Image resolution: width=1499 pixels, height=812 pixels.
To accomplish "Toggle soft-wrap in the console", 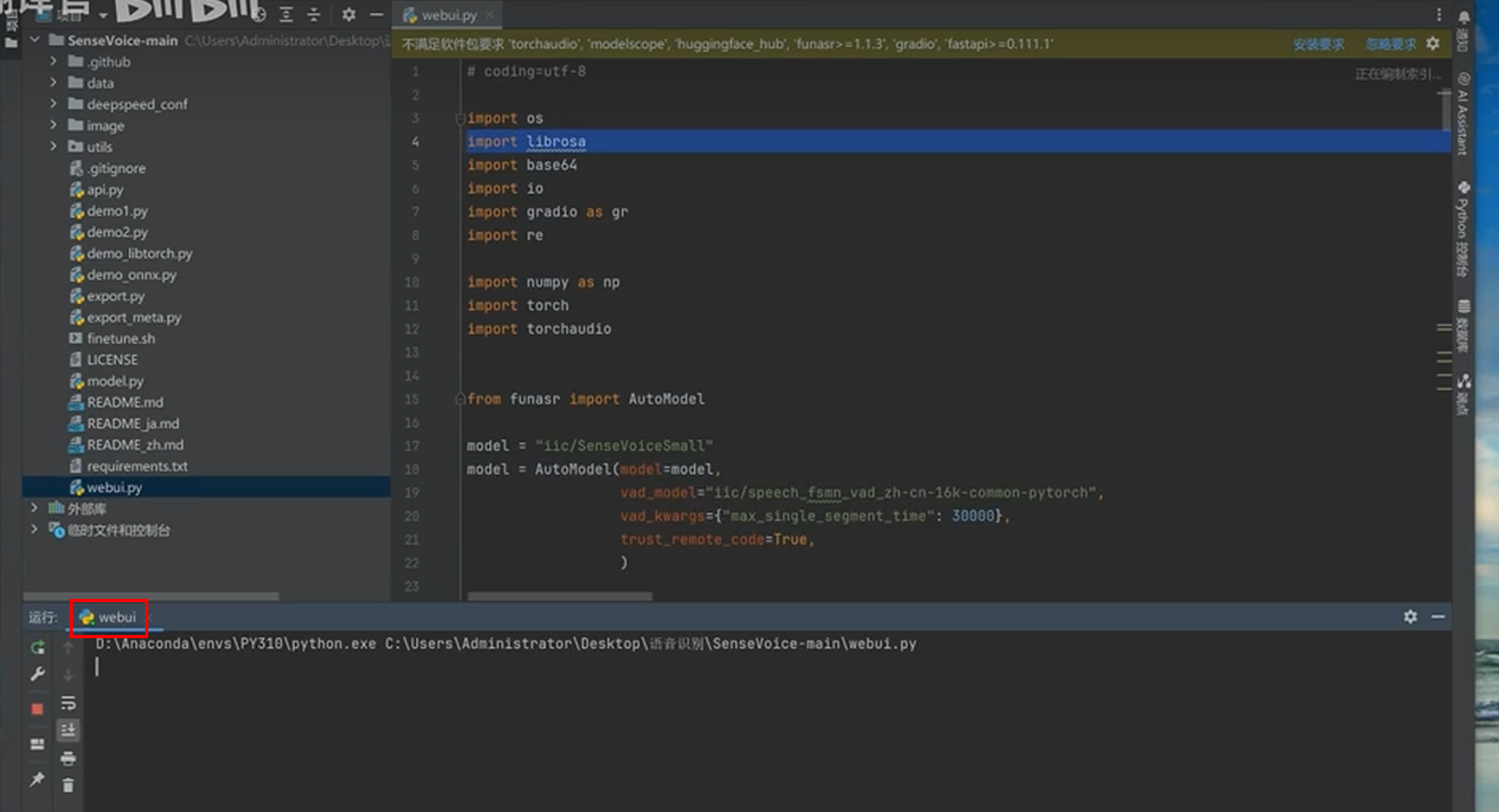I will tap(68, 704).
